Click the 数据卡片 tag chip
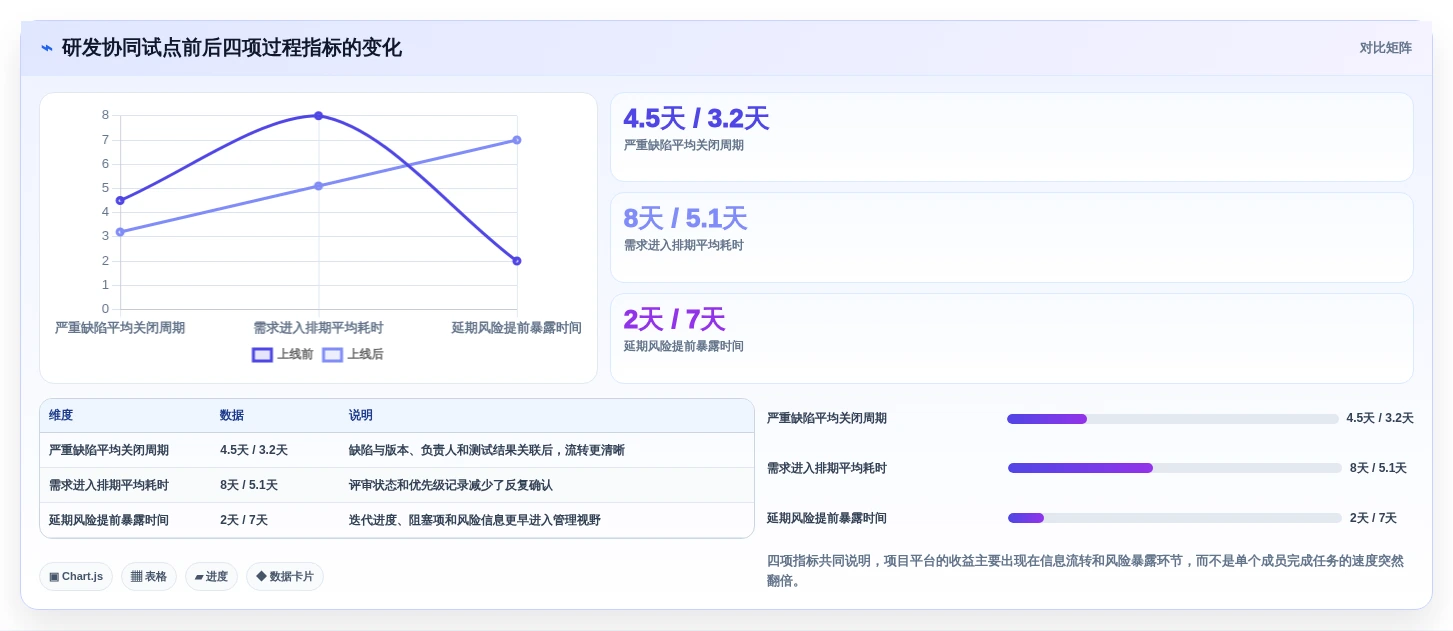This screenshot has height=631, width=1453. pyautogui.click(x=285, y=577)
